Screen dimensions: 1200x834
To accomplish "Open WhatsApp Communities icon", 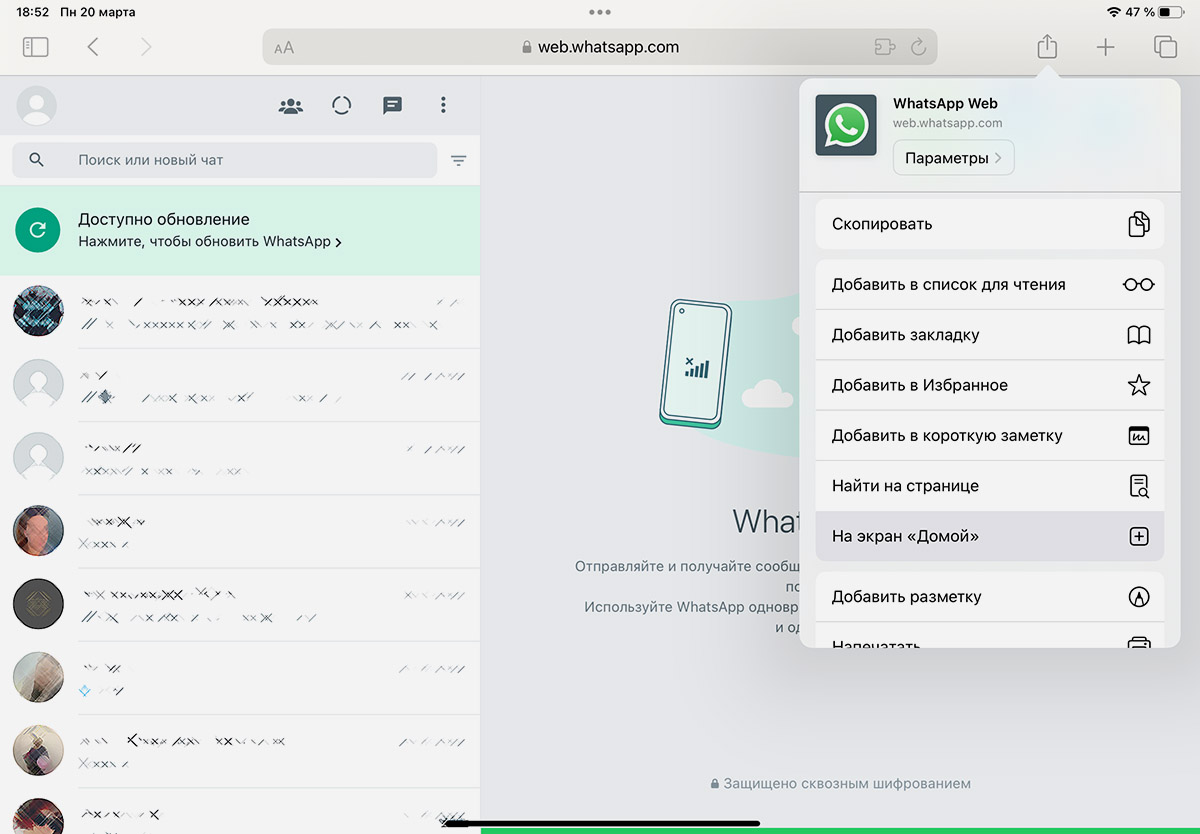I will pos(291,105).
